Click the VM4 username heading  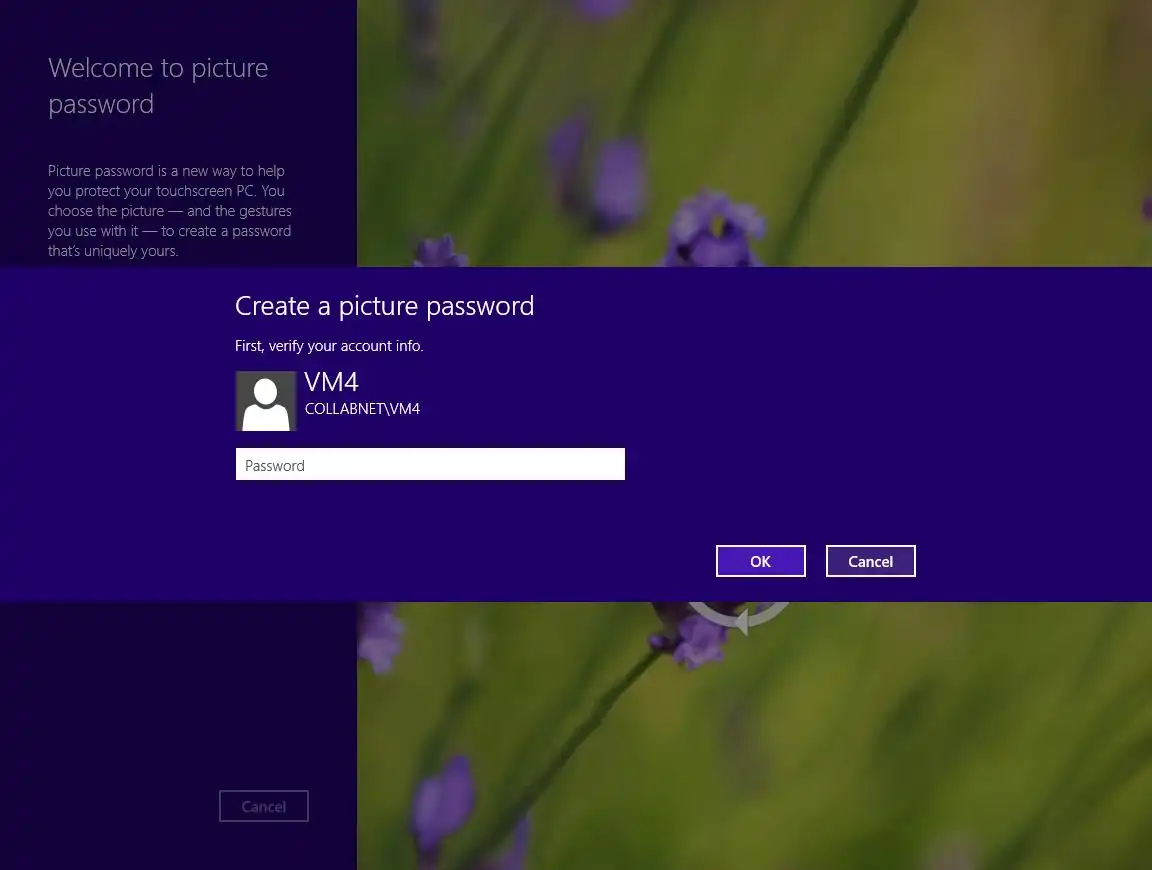[x=331, y=382]
